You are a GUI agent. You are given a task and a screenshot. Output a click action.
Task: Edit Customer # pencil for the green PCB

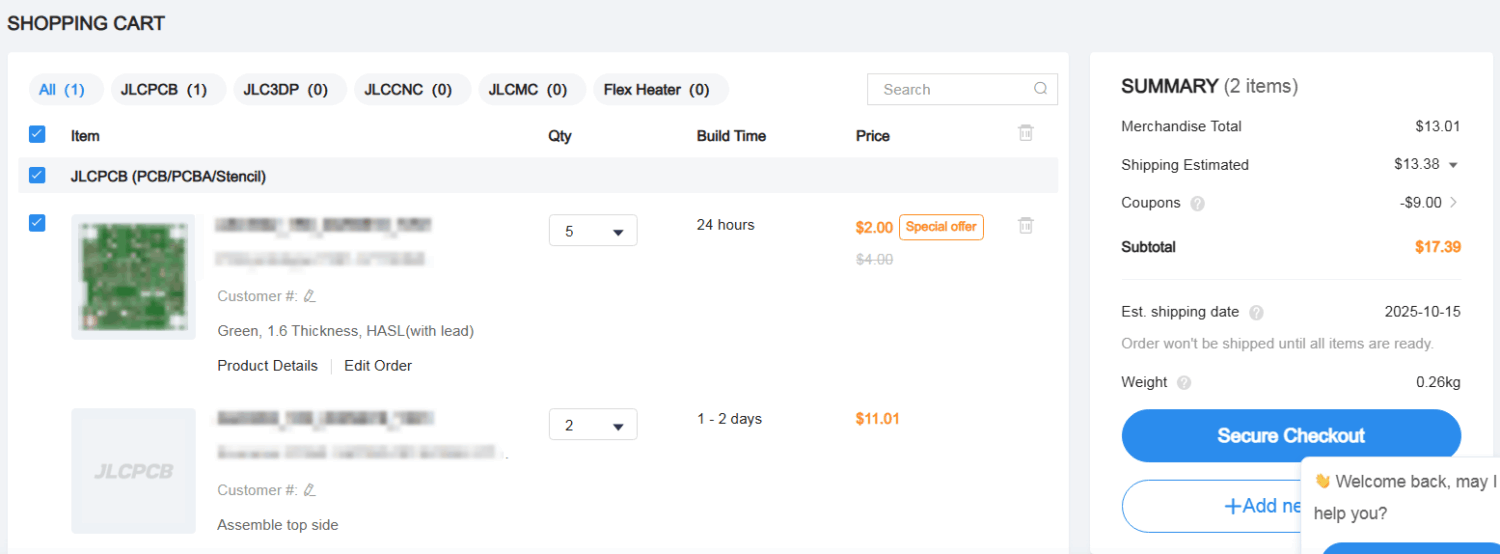(x=310, y=296)
